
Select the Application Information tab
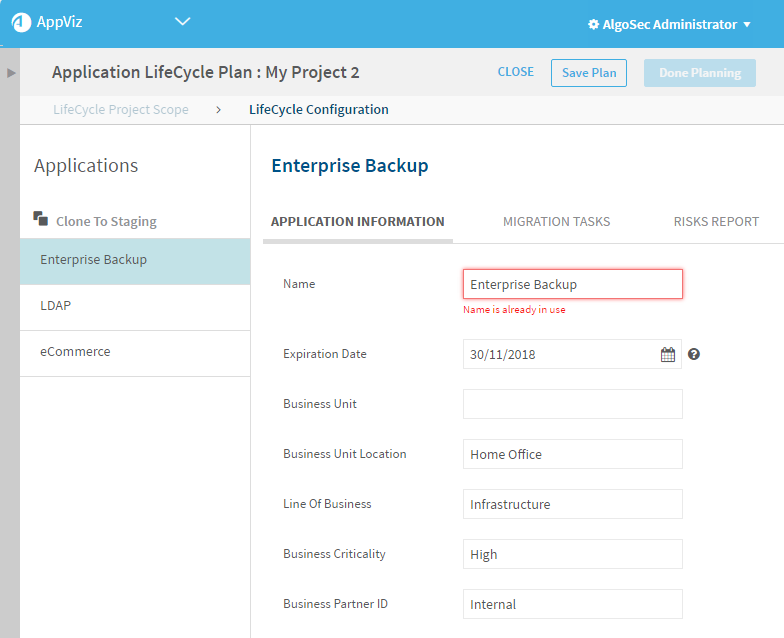tap(357, 222)
